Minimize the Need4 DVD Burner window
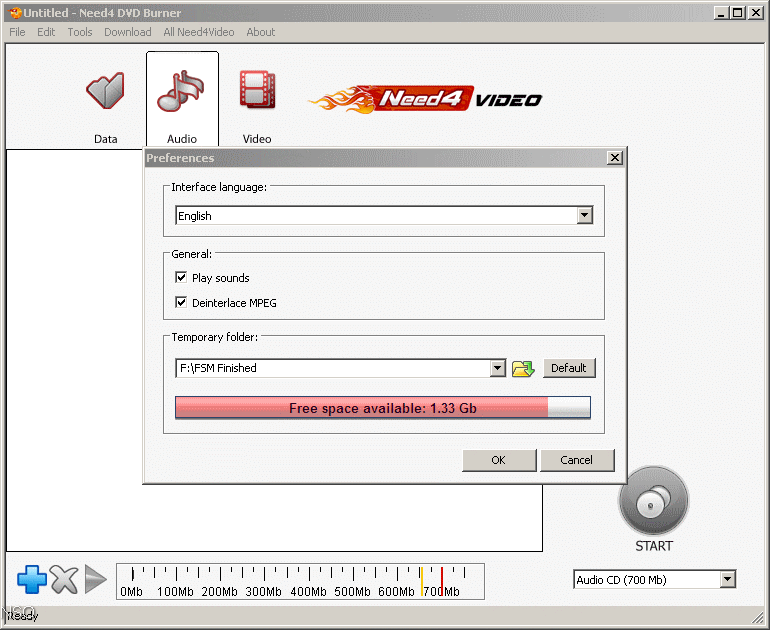The width and height of the screenshot is (770, 630). pos(721,13)
